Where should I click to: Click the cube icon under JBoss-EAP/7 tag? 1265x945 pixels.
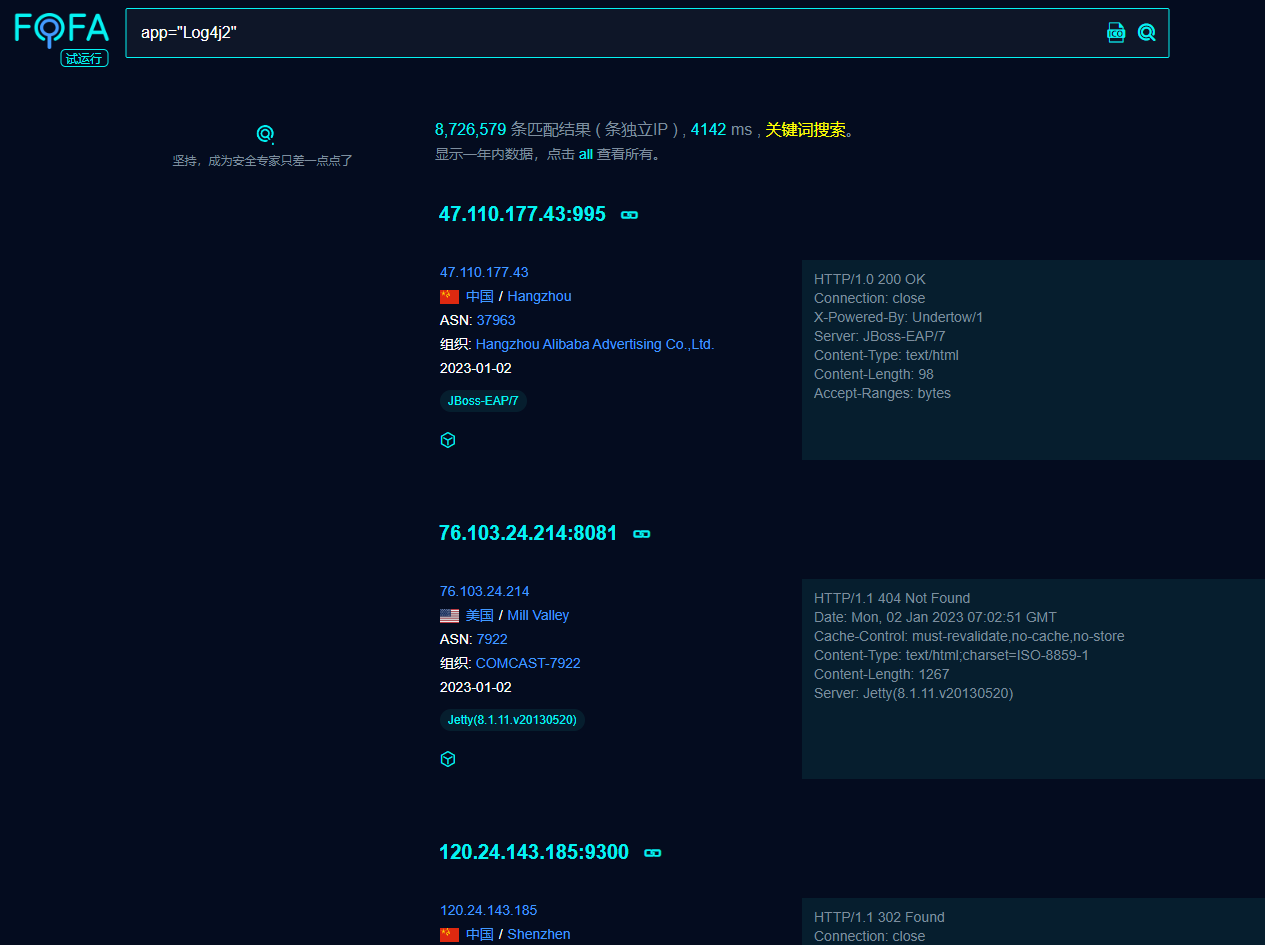coord(448,440)
